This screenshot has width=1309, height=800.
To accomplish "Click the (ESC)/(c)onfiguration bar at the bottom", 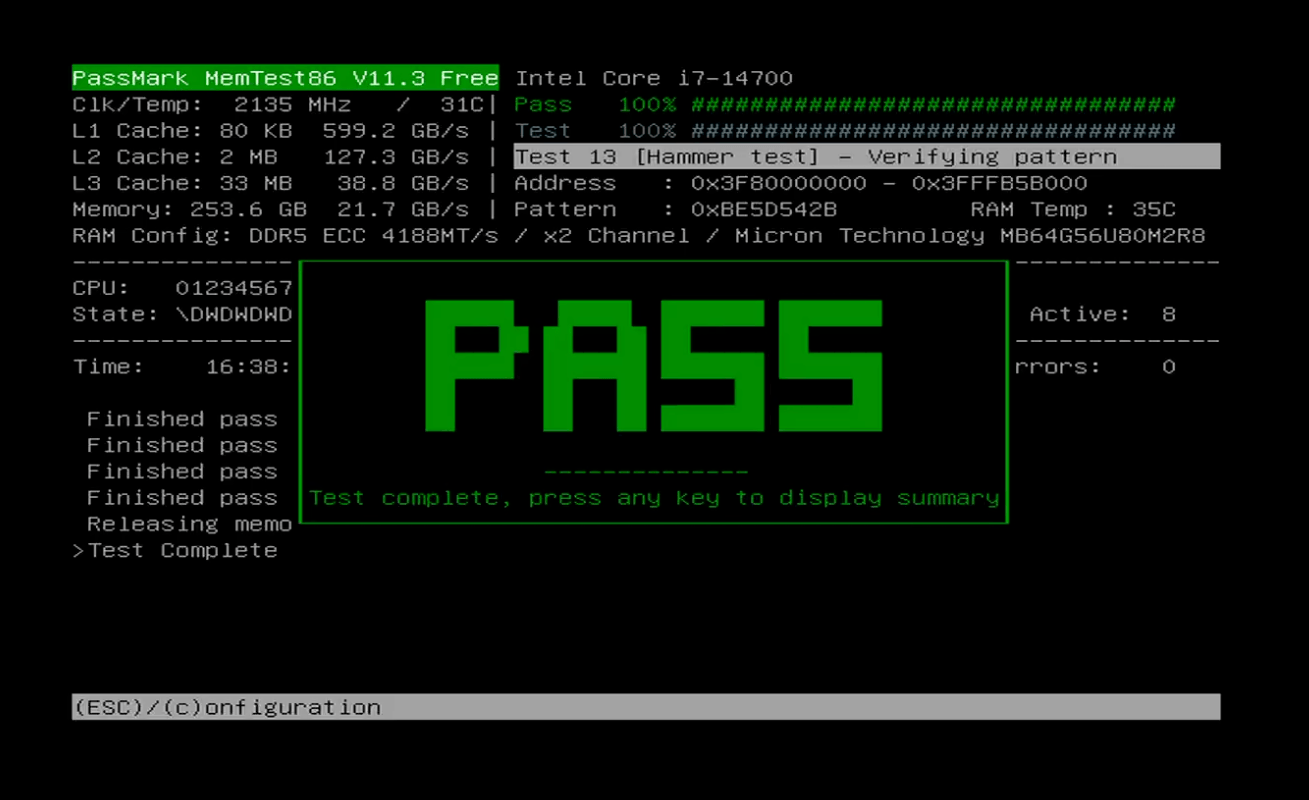I will point(645,707).
